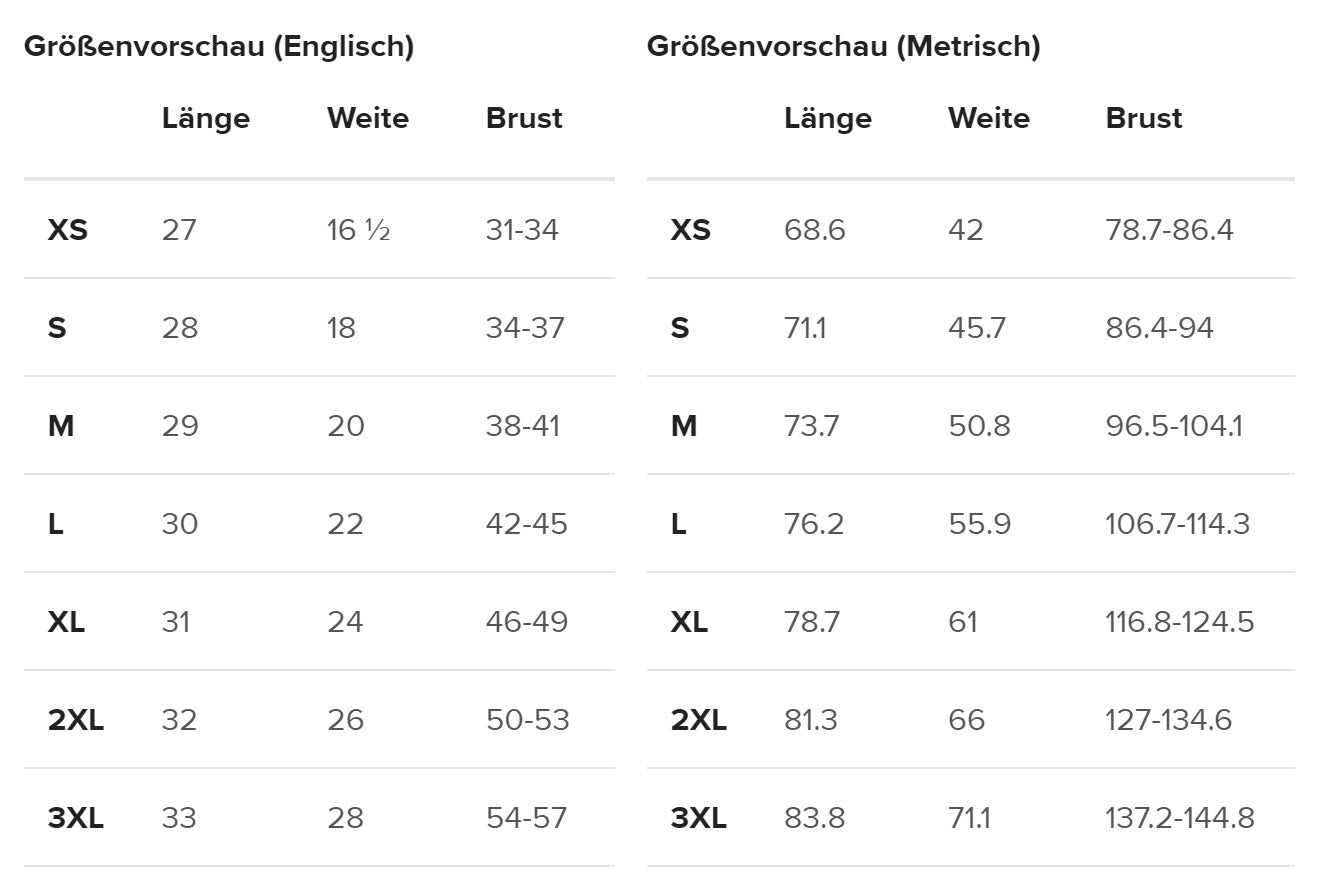Click the Brust header in metric table
The image size is (1318, 888).
point(1144,118)
